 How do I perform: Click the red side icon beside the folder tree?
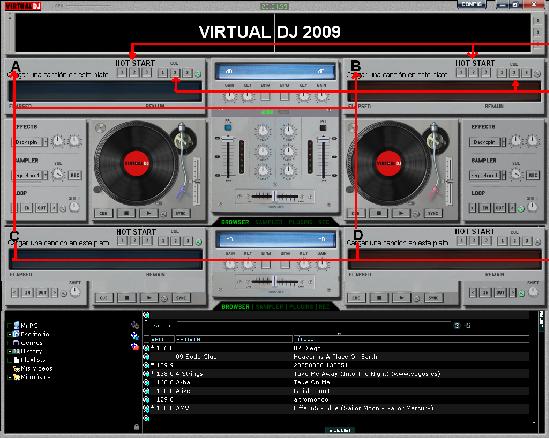pyautogui.click(x=134, y=347)
